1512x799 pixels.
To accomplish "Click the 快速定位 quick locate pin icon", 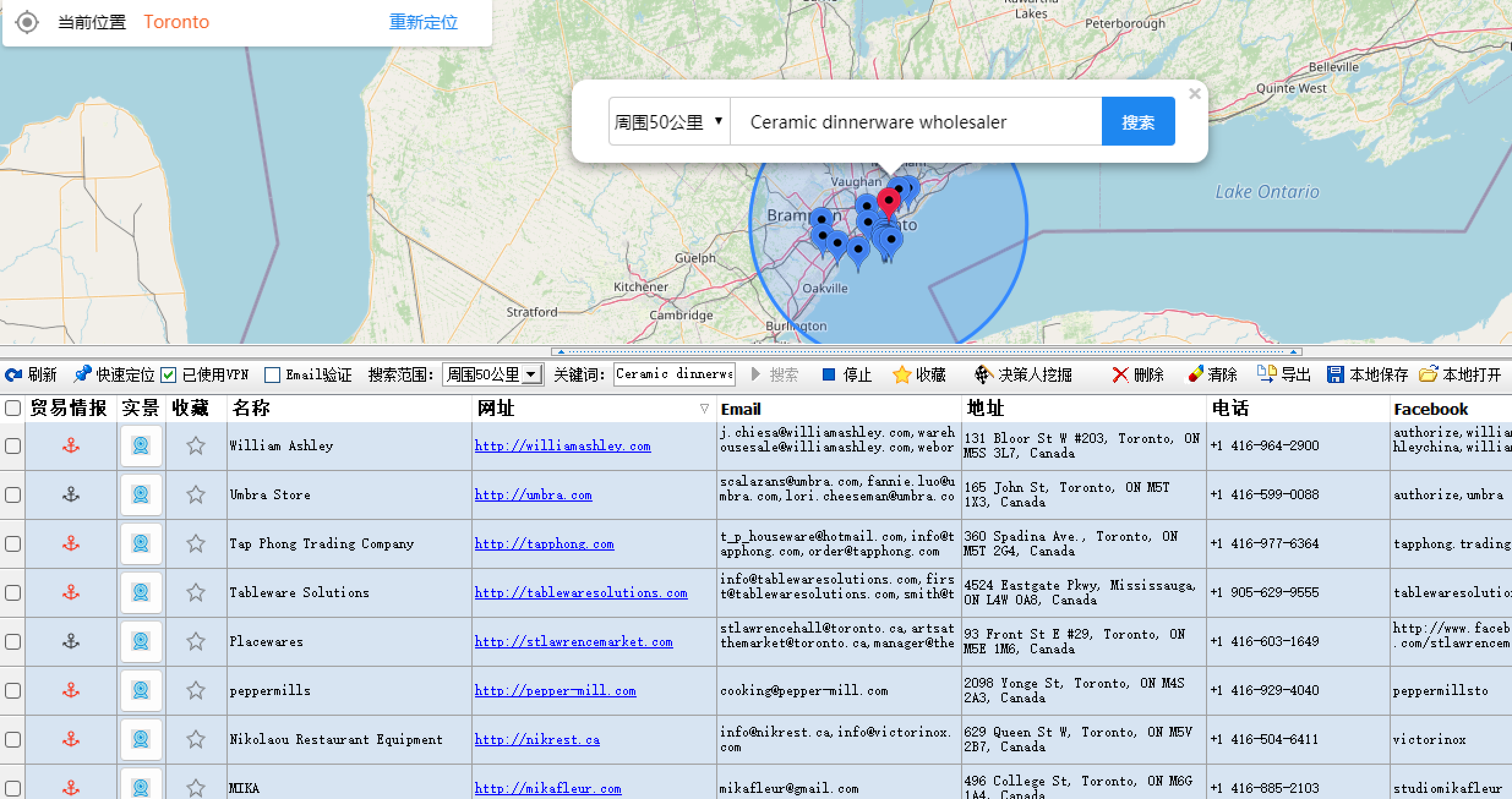I will 83,374.
